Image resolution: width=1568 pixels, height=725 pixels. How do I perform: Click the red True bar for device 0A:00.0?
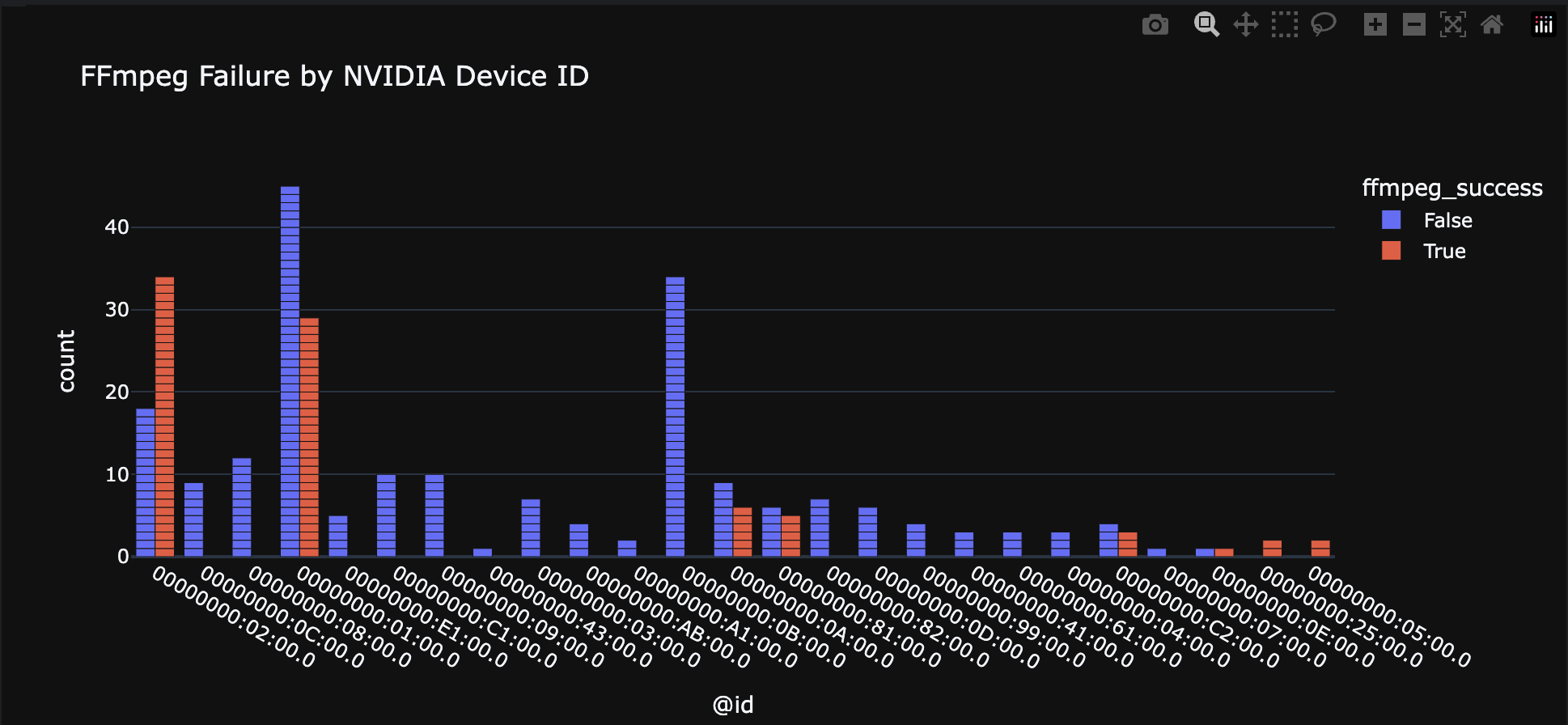[742, 532]
